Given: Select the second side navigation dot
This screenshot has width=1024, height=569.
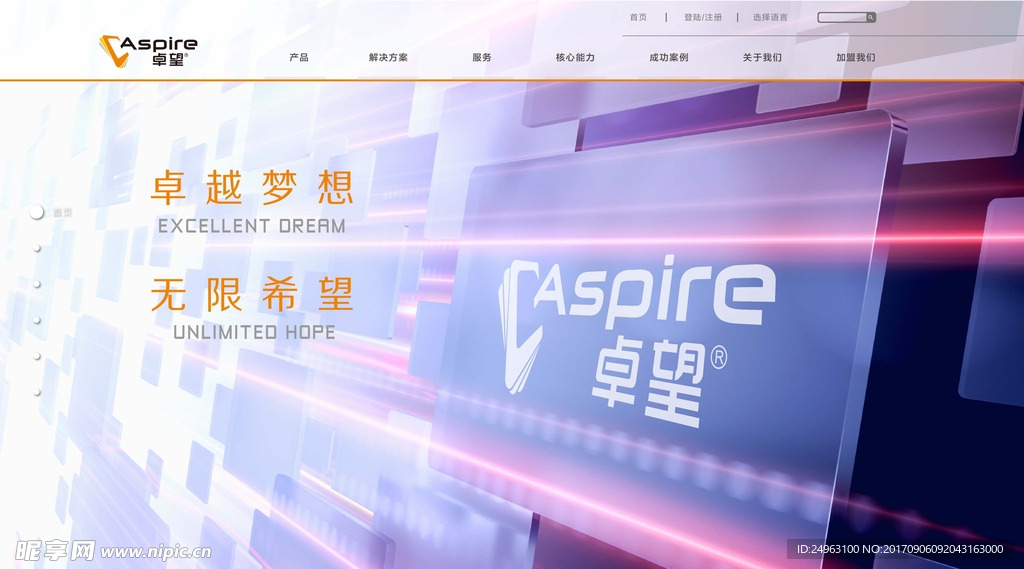Looking at the screenshot, I should [37, 248].
